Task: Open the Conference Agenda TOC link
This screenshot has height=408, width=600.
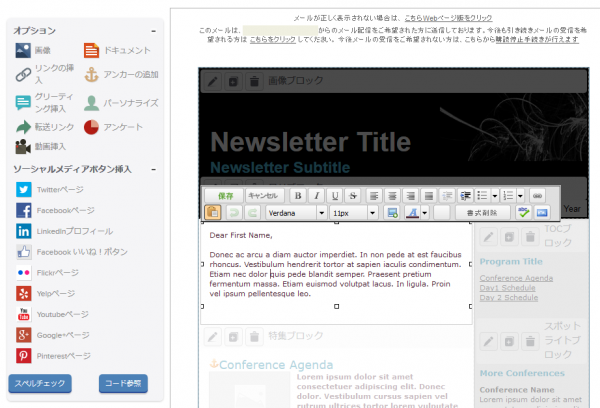Action: click(516, 278)
